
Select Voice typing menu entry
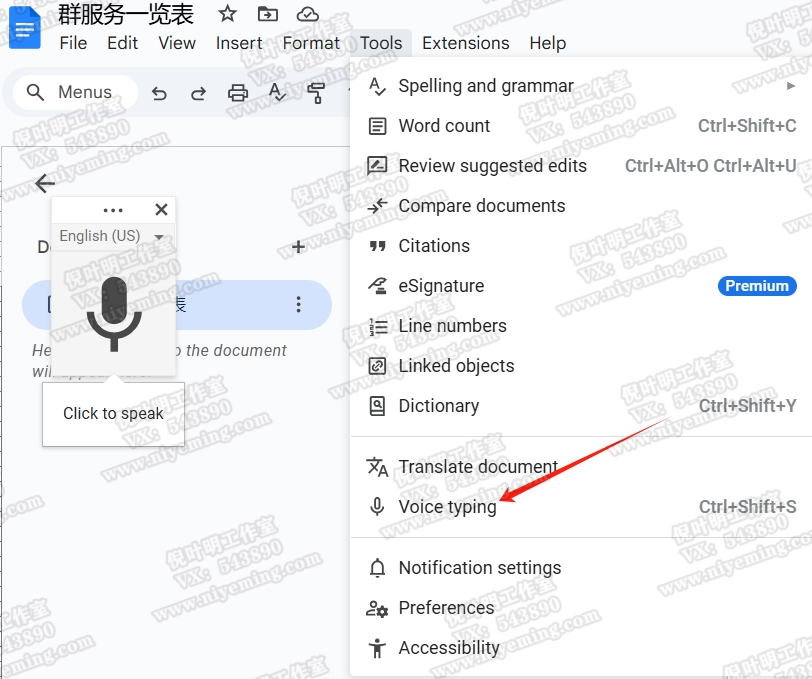[x=581, y=507]
